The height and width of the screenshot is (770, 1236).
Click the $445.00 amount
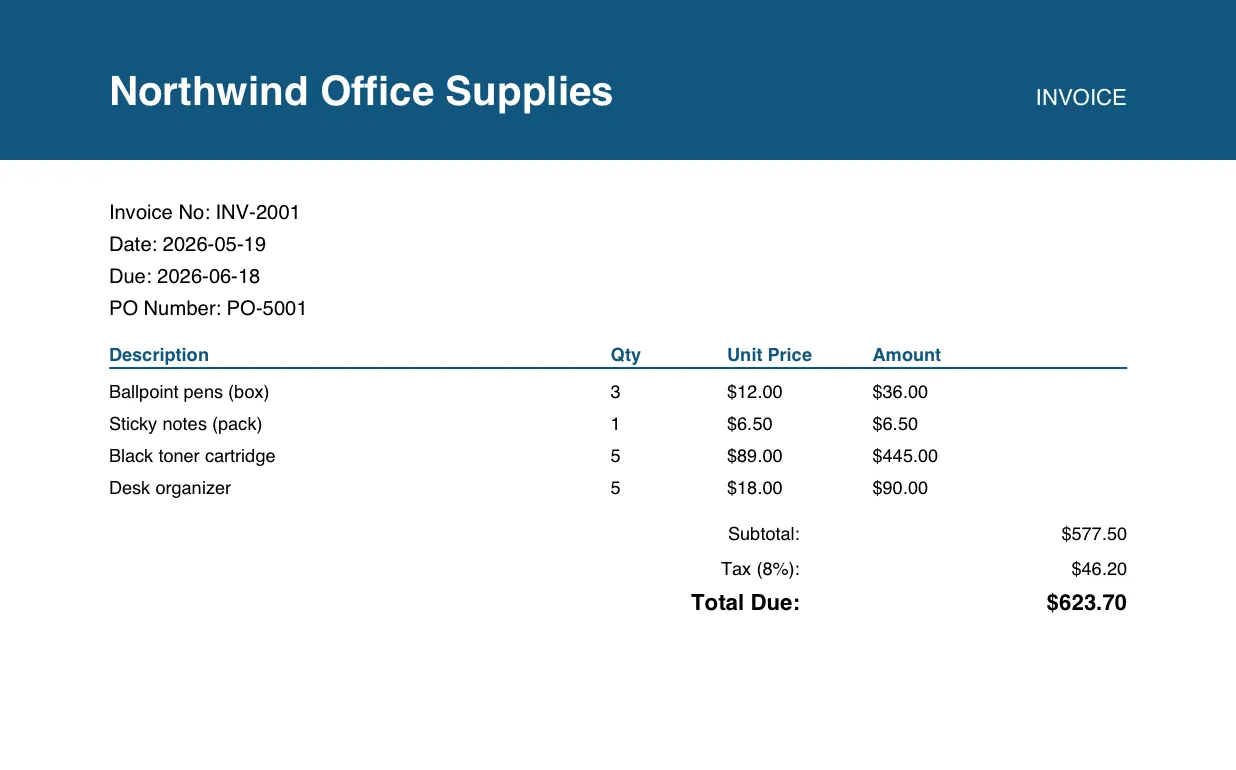point(905,456)
